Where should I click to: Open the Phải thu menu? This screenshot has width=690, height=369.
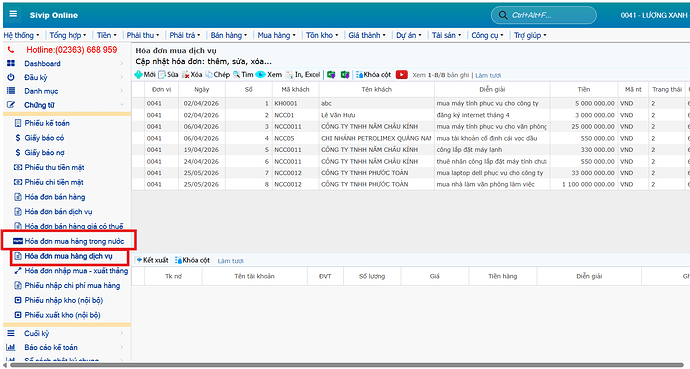(x=143, y=35)
